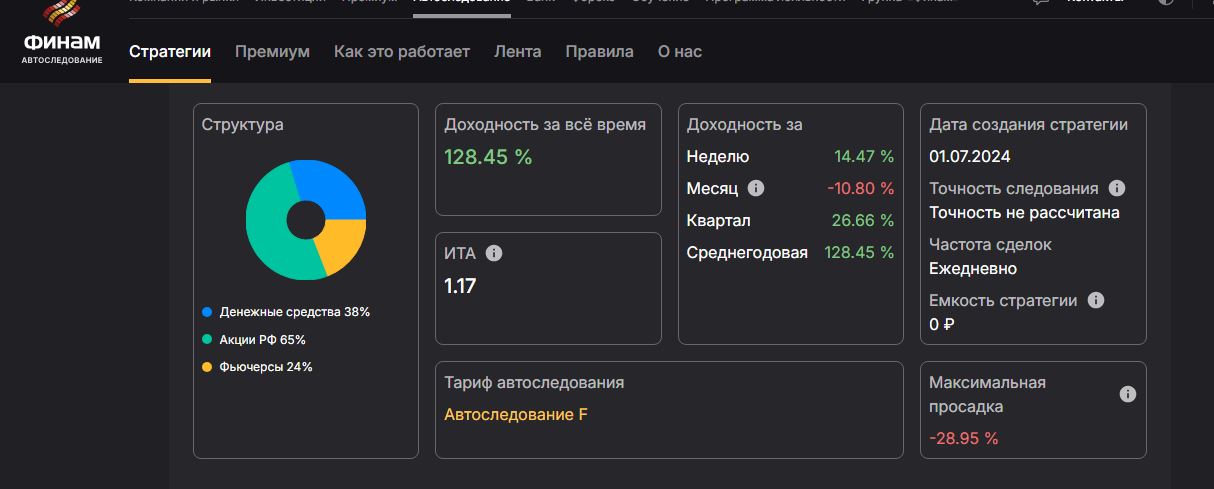Open the Автоследование F tariff link
Screen dimensions: 1214x489
pos(515,414)
